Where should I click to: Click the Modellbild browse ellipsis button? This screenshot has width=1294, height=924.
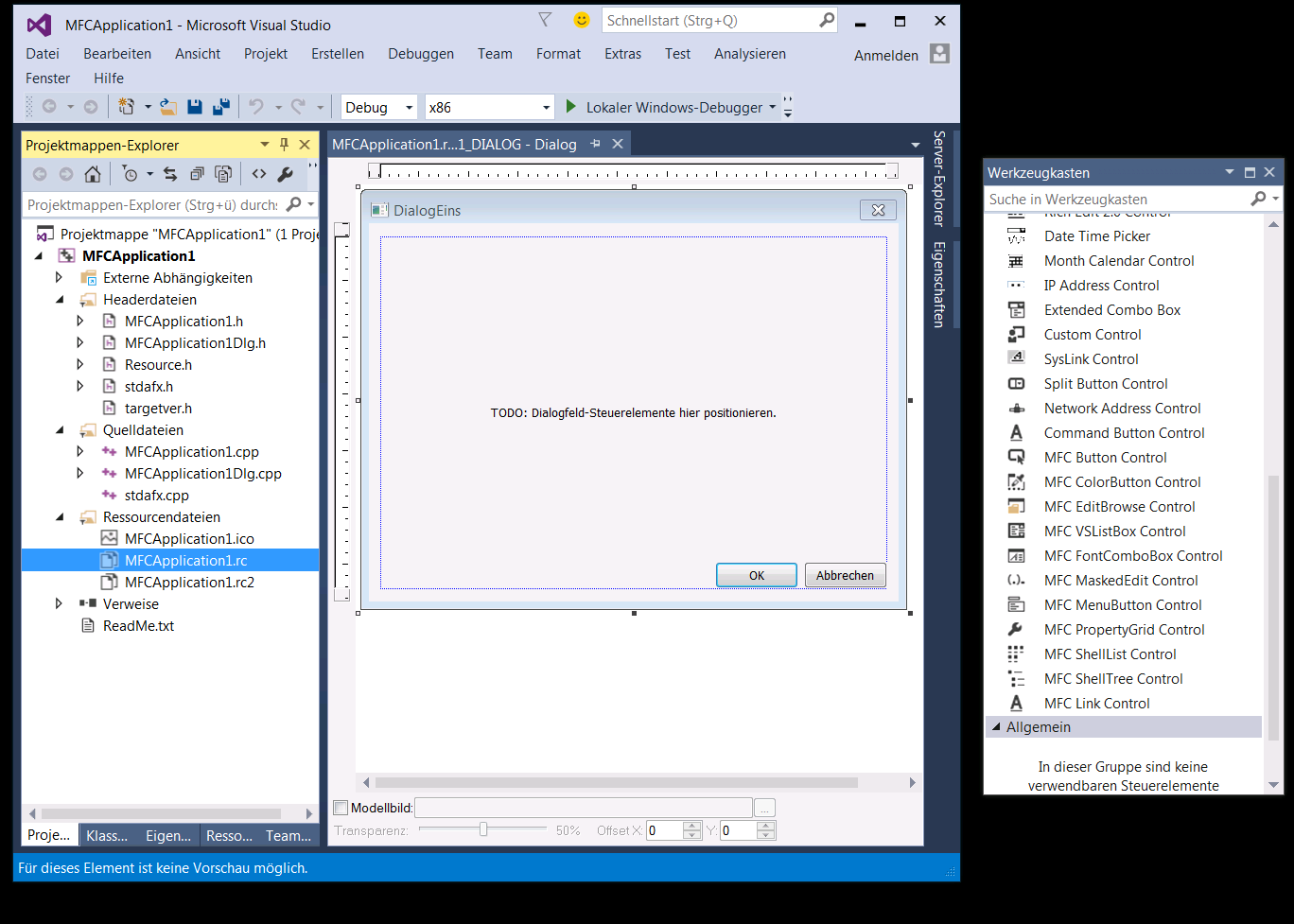765,808
